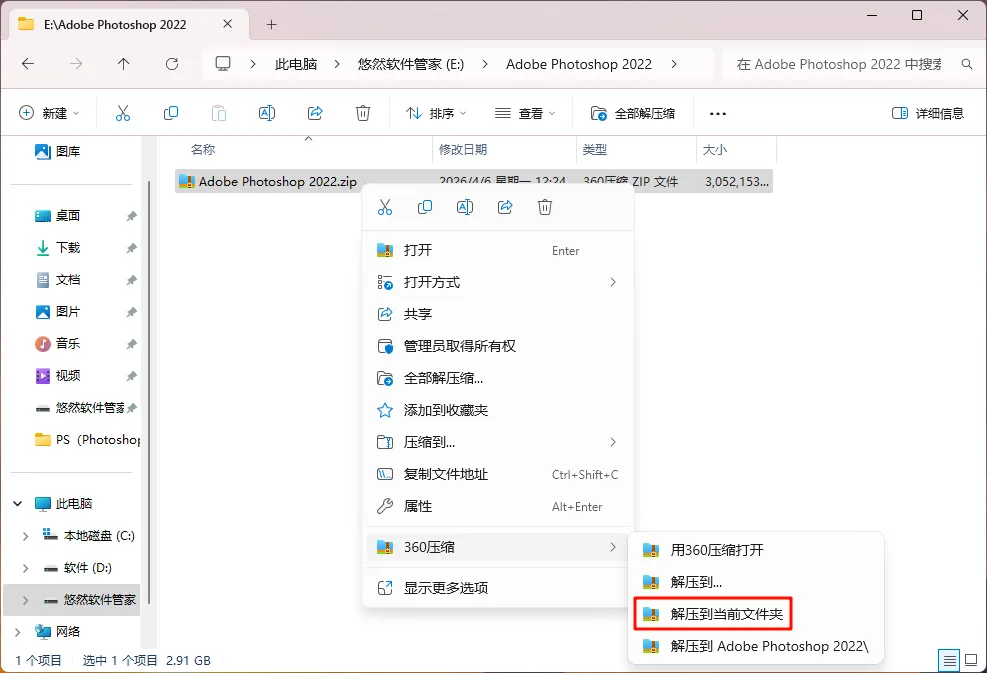Expand 网络 in the navigation tree
The width and height of the screenshot is (987, 673).
coord(18,632)
